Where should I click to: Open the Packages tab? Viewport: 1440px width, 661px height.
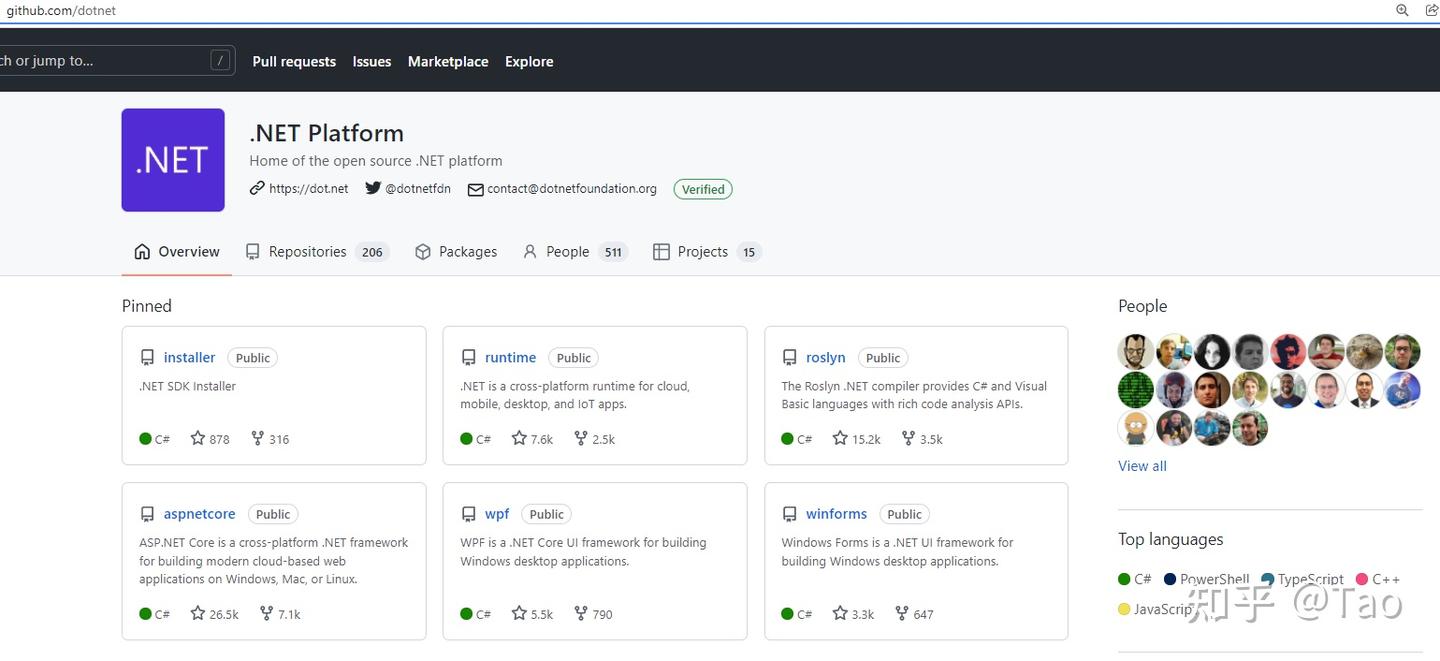[x=456, y=252]
